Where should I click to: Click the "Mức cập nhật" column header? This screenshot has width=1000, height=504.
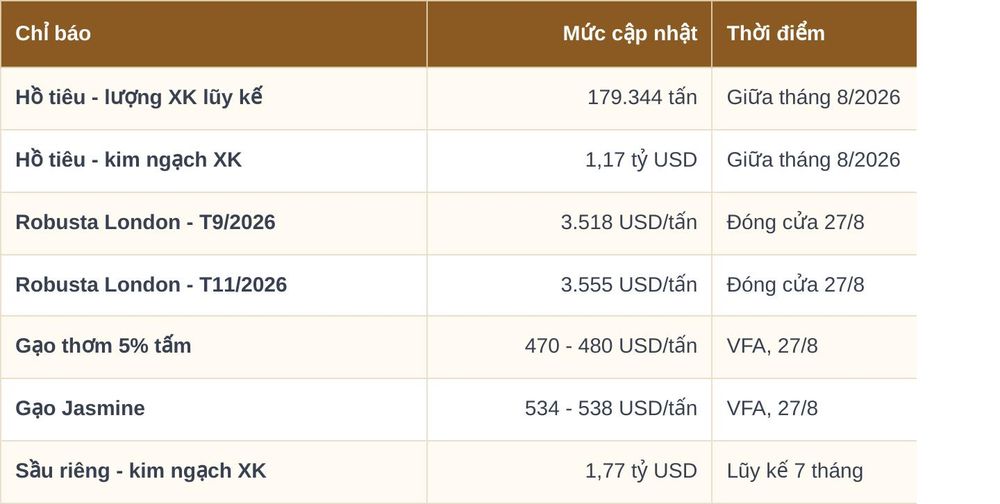click(x=630, y=33)
